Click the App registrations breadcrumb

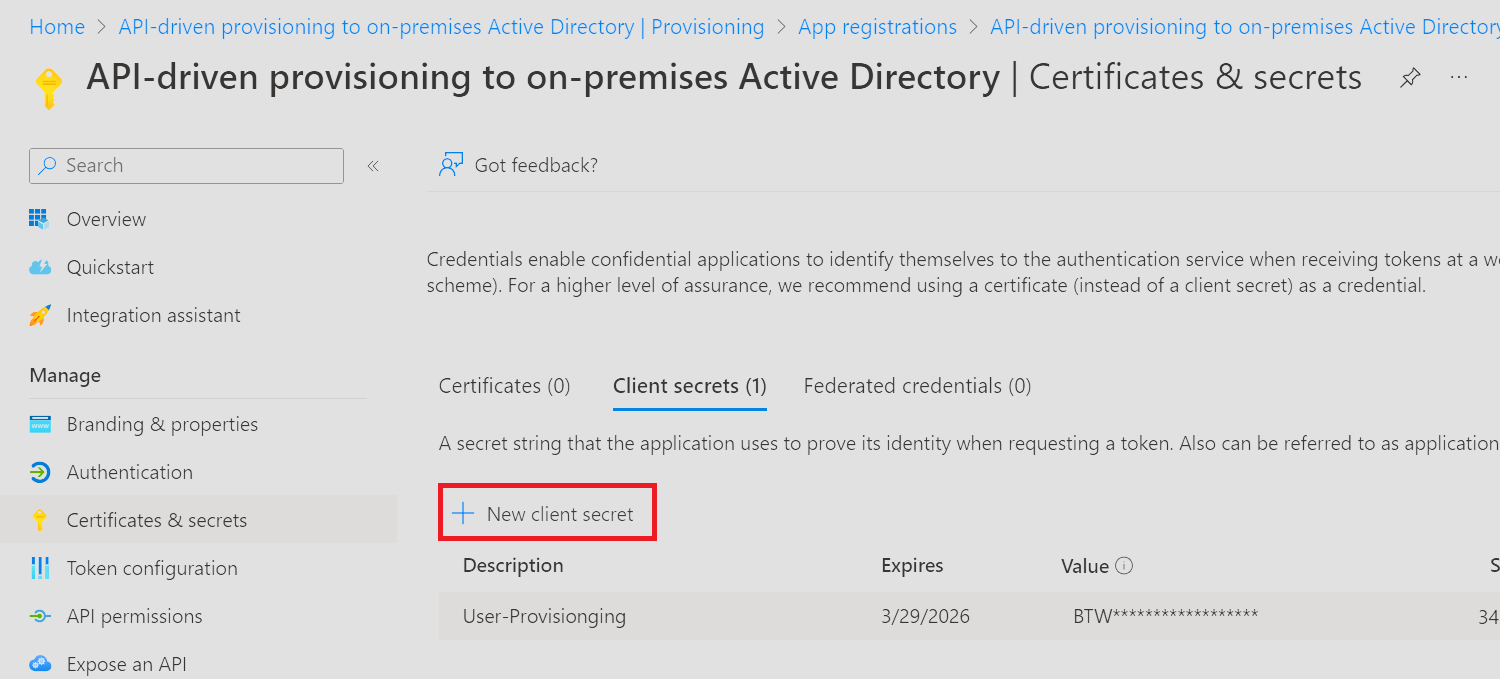tap(877, 27)
